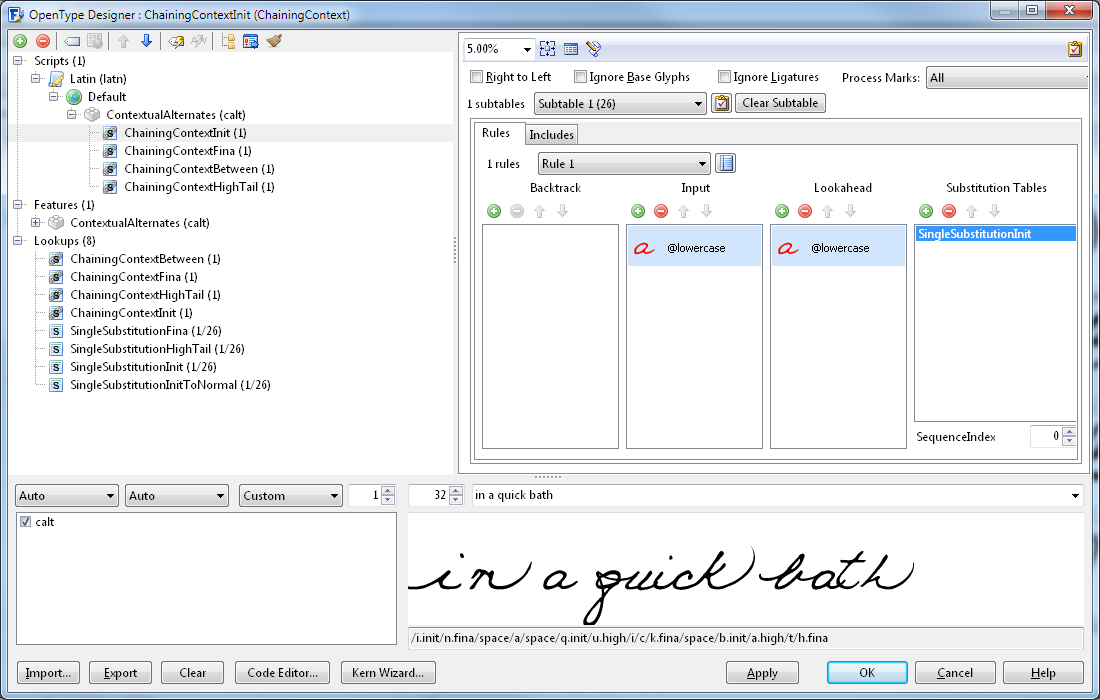Click the Help button
Viewport: 1100px width, 700px height.
pos(1043,673)
